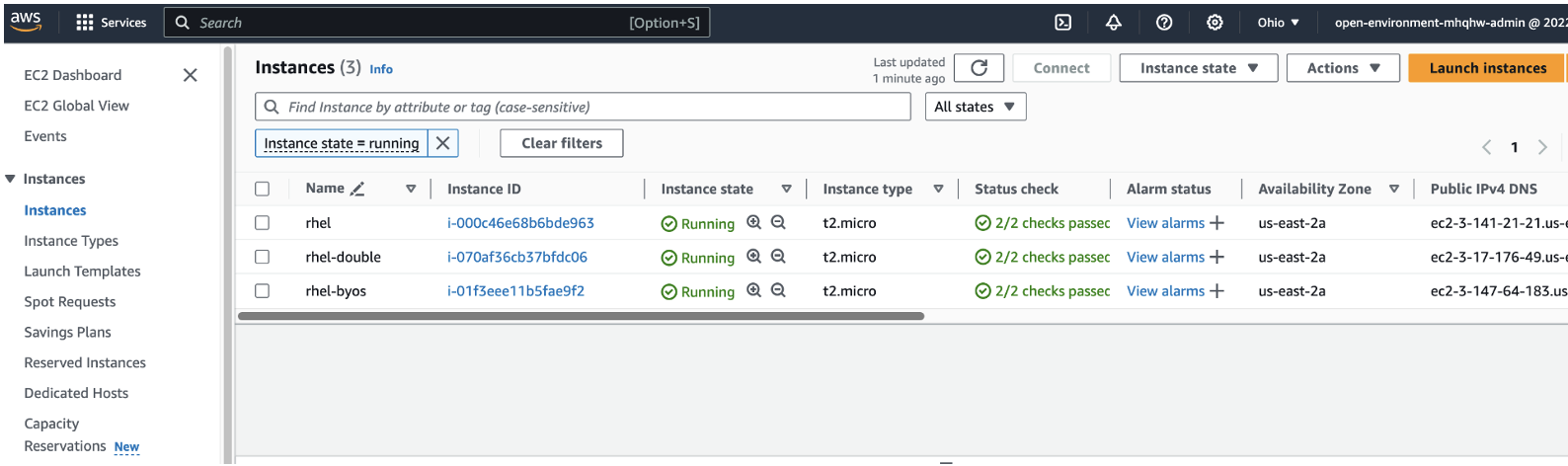
Task: Open Spot Requests in sidebar
Action: (70, 302)
